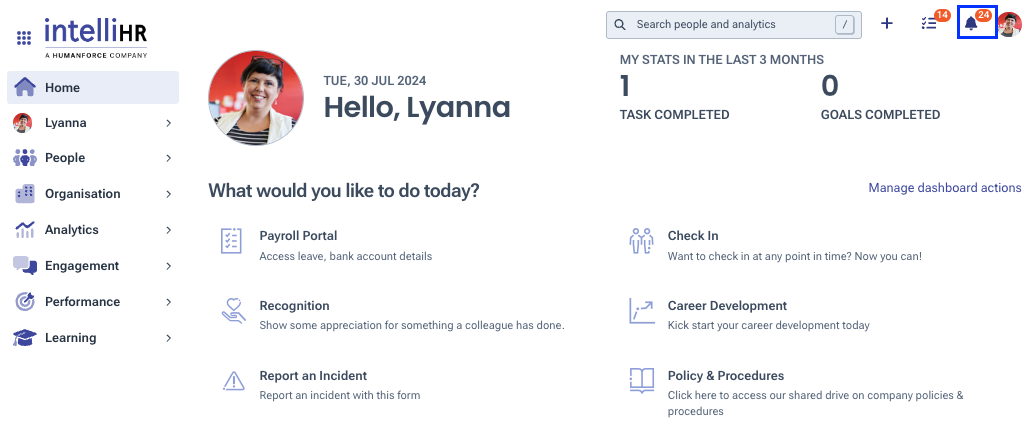Viewport: 1033px width, 431px height.
Task: Click the plus quick-add icon
Action: pos(887,24)
